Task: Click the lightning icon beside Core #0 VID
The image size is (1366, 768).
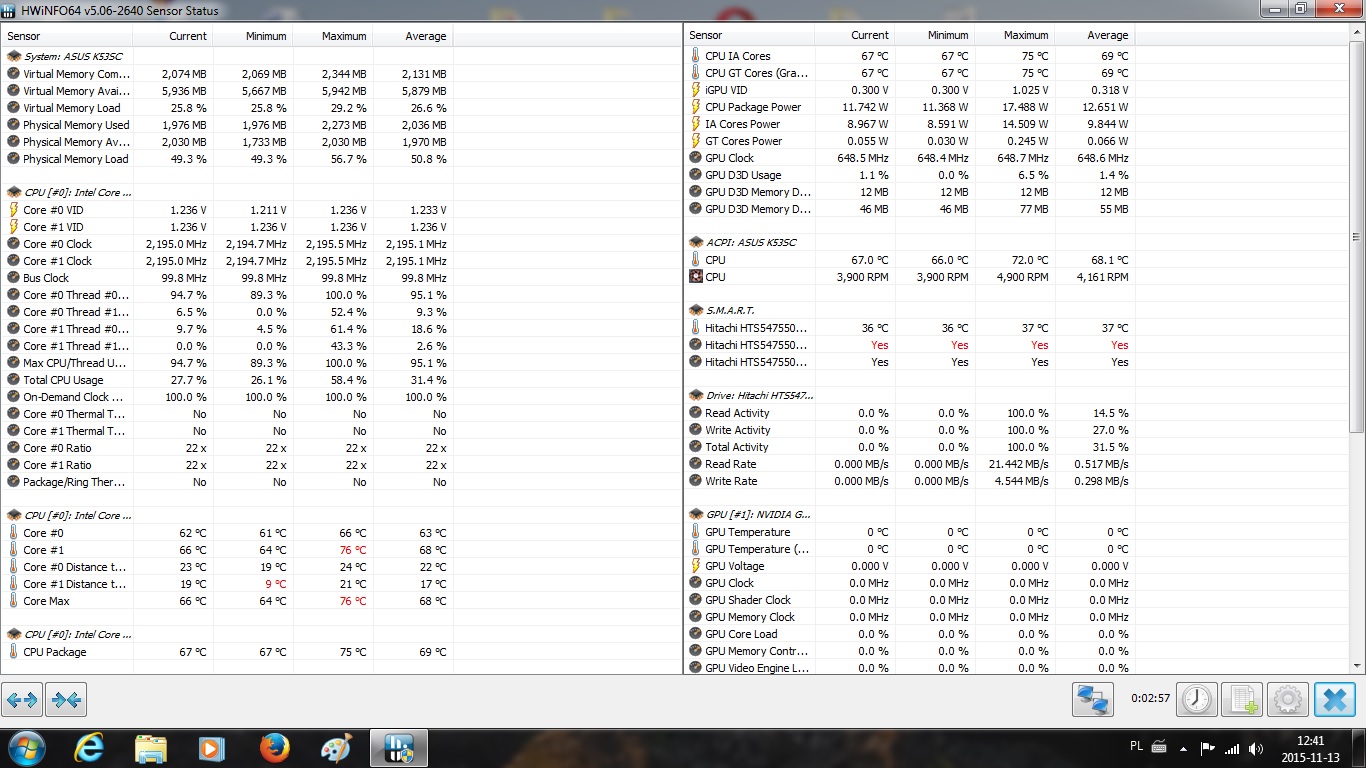Action: (x=13, y=210)
